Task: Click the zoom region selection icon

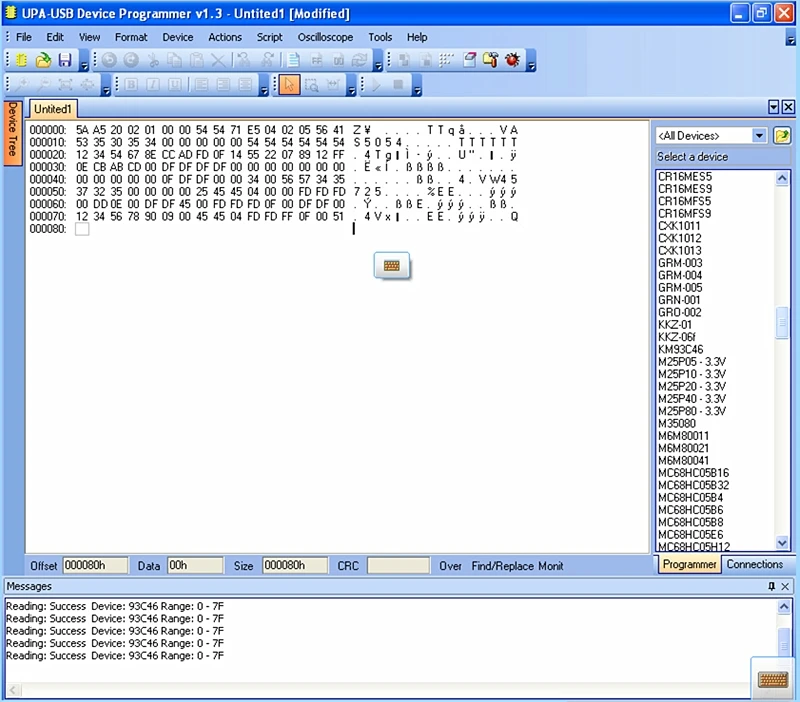Action: click(x=311, y=85)
